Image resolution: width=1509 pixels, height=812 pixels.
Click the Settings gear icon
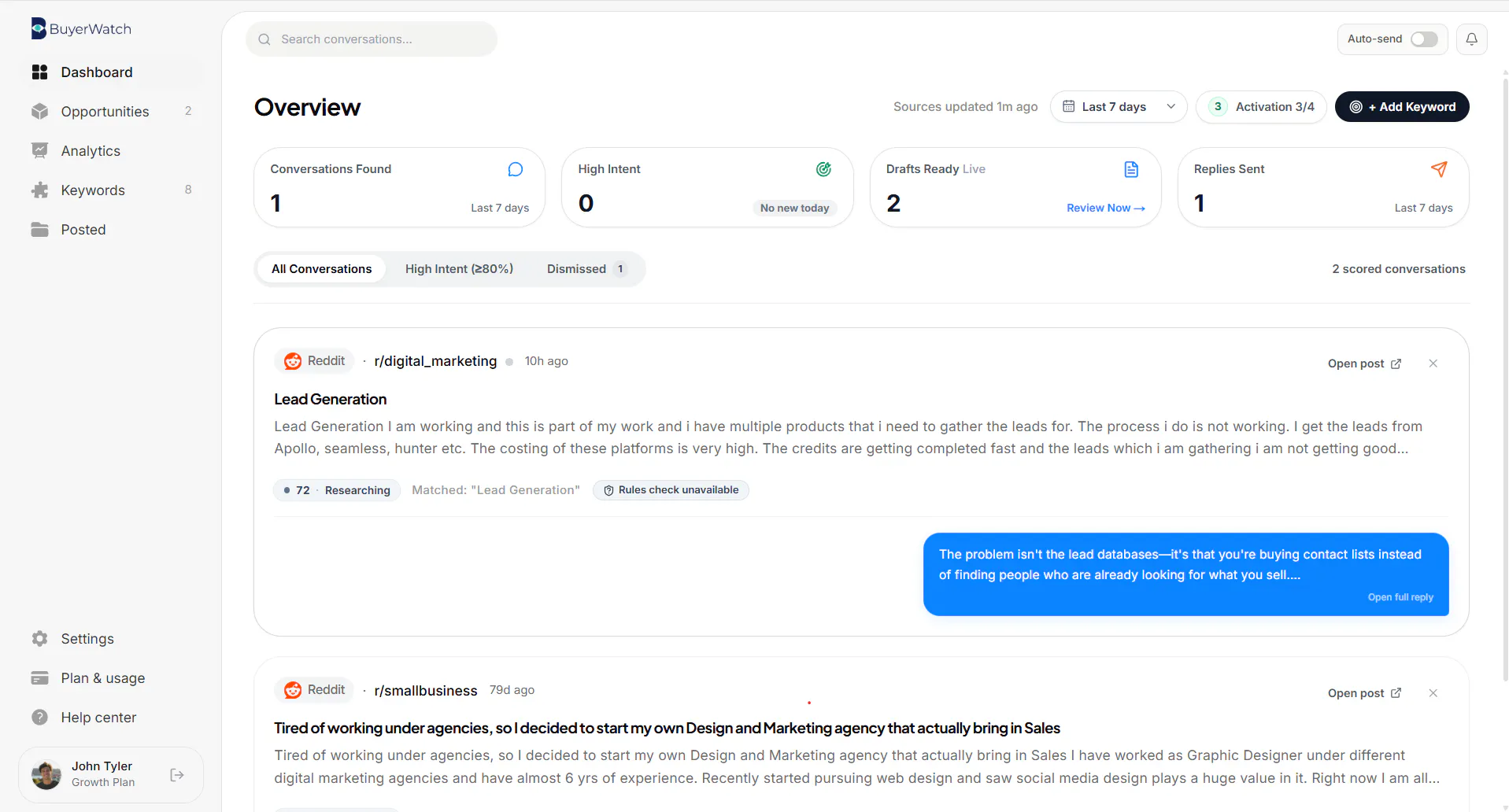[x=40, y=639]
